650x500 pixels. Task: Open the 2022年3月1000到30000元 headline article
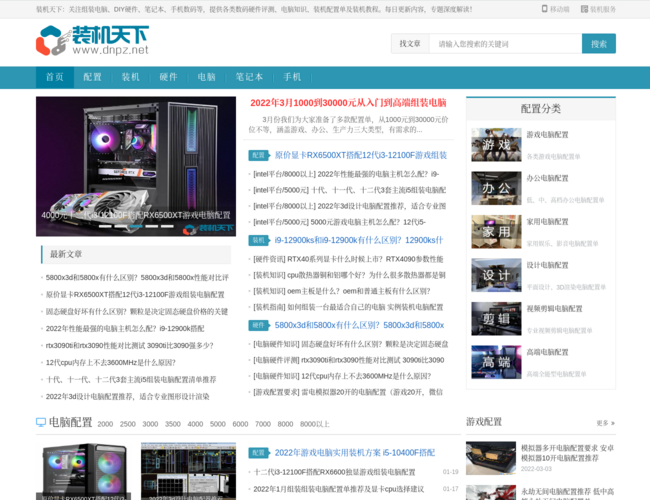point(348,103)
